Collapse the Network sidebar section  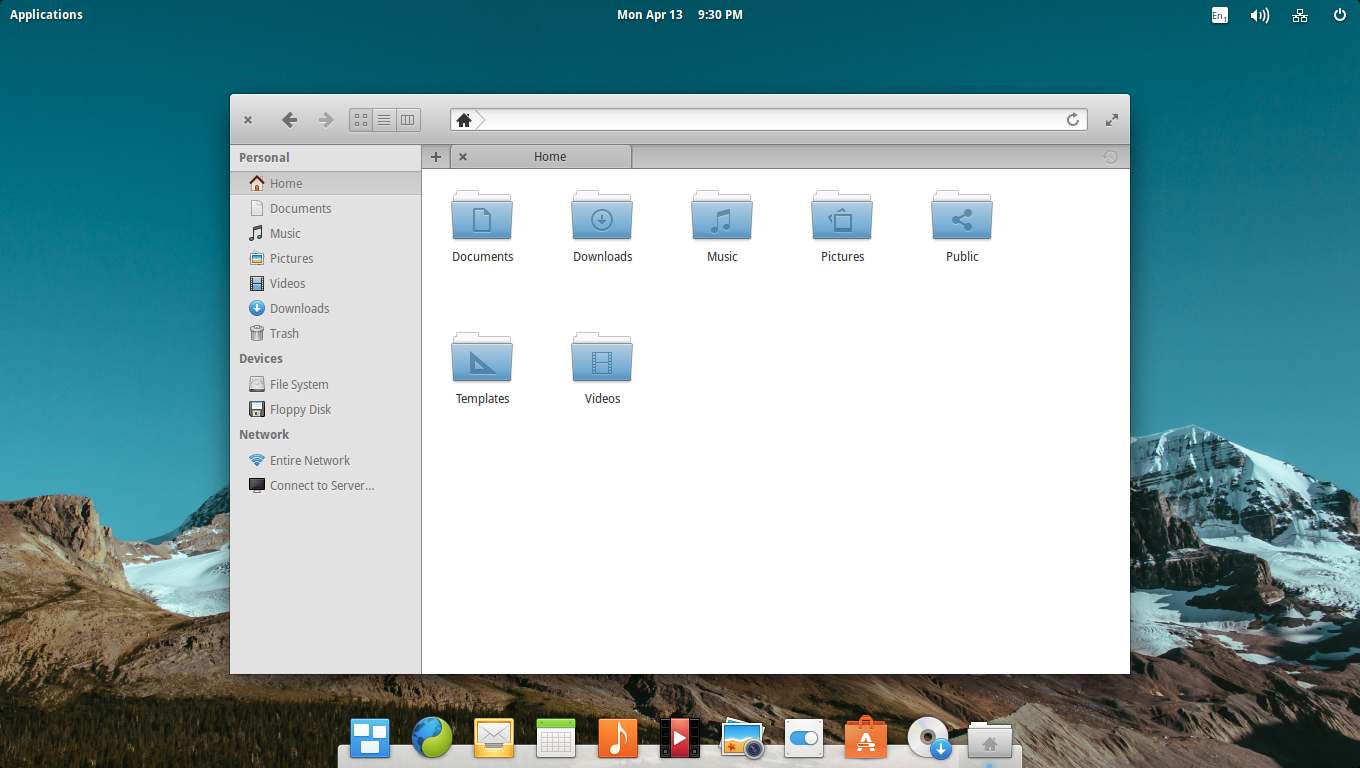pyautogui.click(x=264, y=434)
